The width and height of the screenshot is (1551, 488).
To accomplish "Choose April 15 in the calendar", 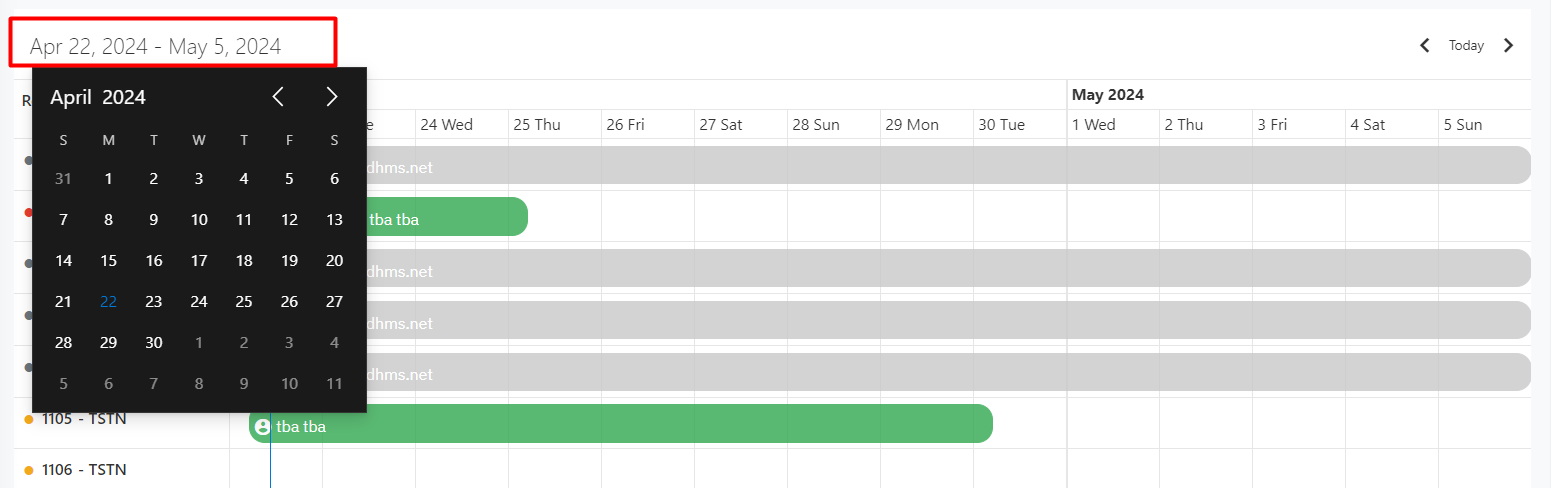I will point(109,261).
